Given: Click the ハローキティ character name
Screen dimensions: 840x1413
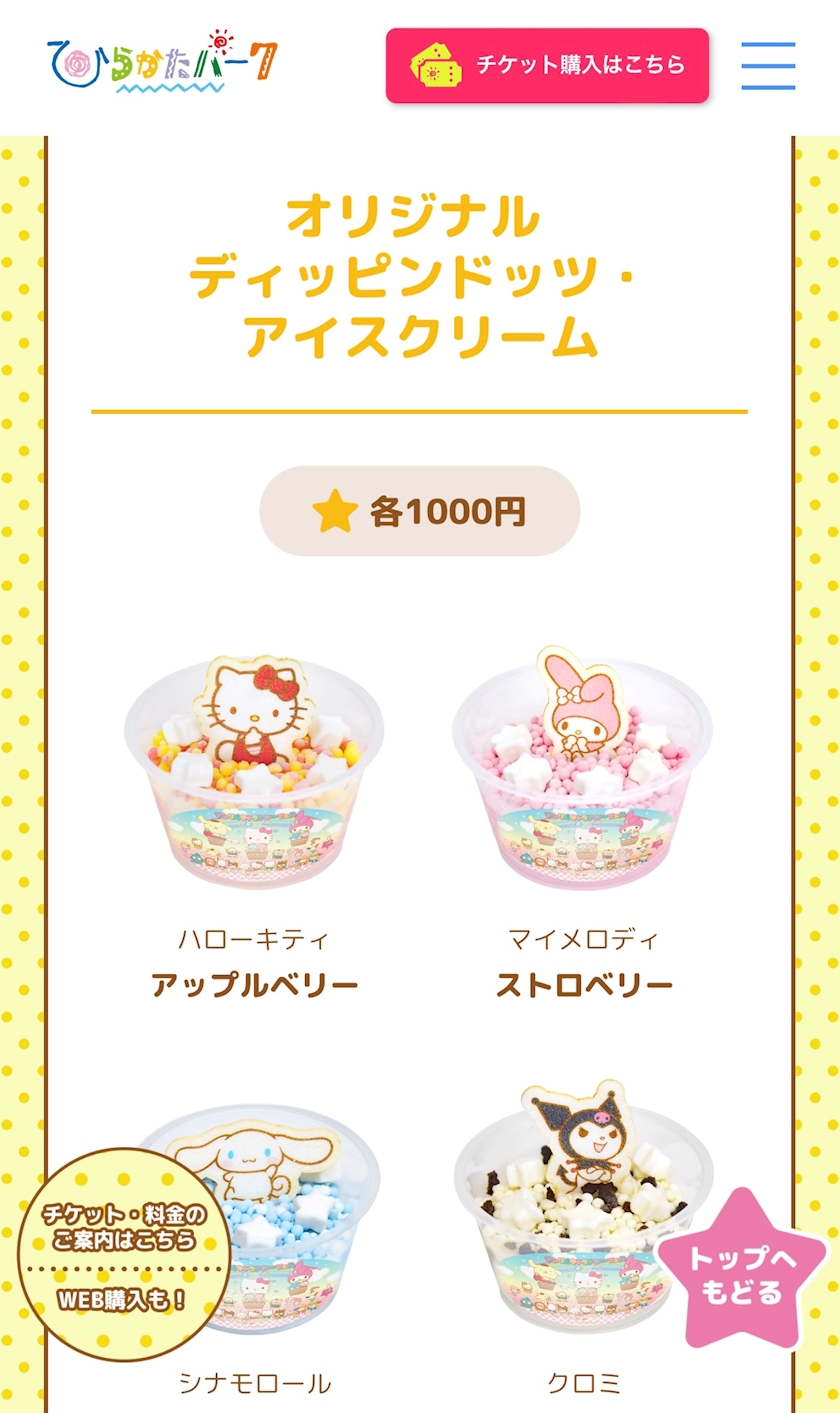Looking at the screenshot, I should [x=254, y=940].
